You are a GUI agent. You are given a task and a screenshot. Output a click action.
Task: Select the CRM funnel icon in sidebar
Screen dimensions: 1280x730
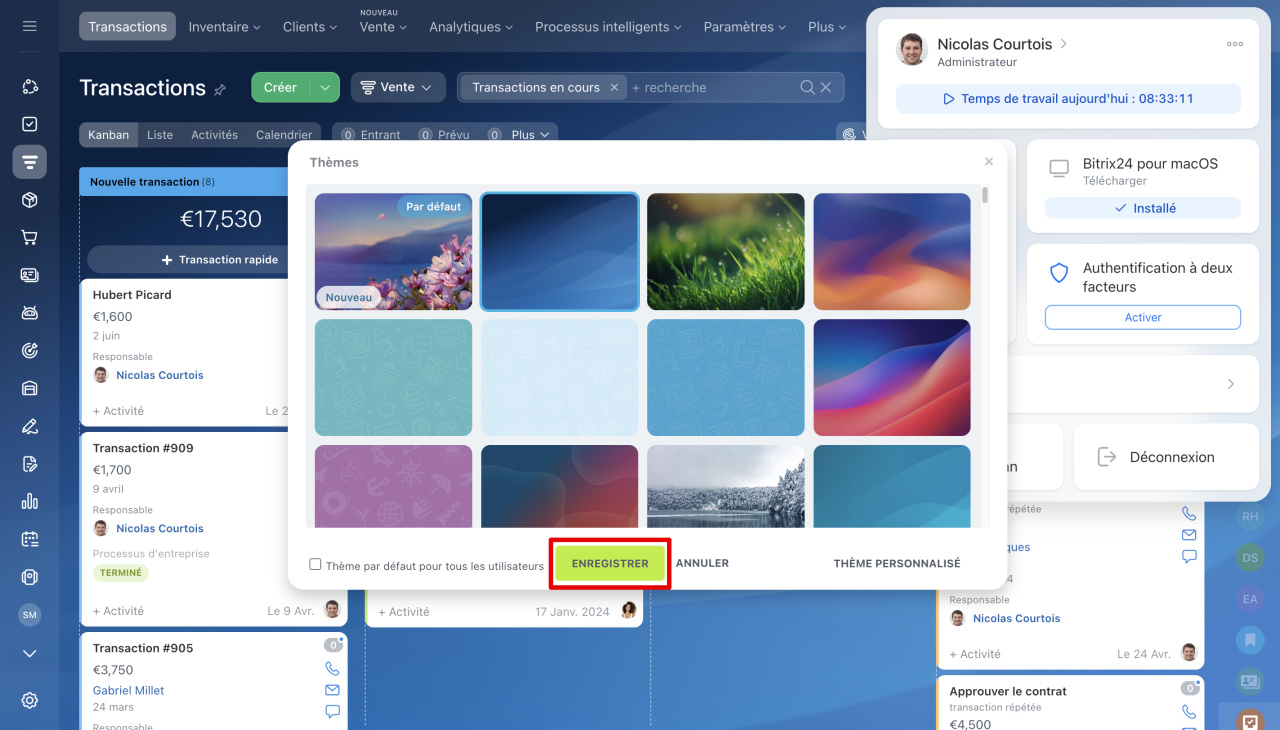click(x=29, y=162)
